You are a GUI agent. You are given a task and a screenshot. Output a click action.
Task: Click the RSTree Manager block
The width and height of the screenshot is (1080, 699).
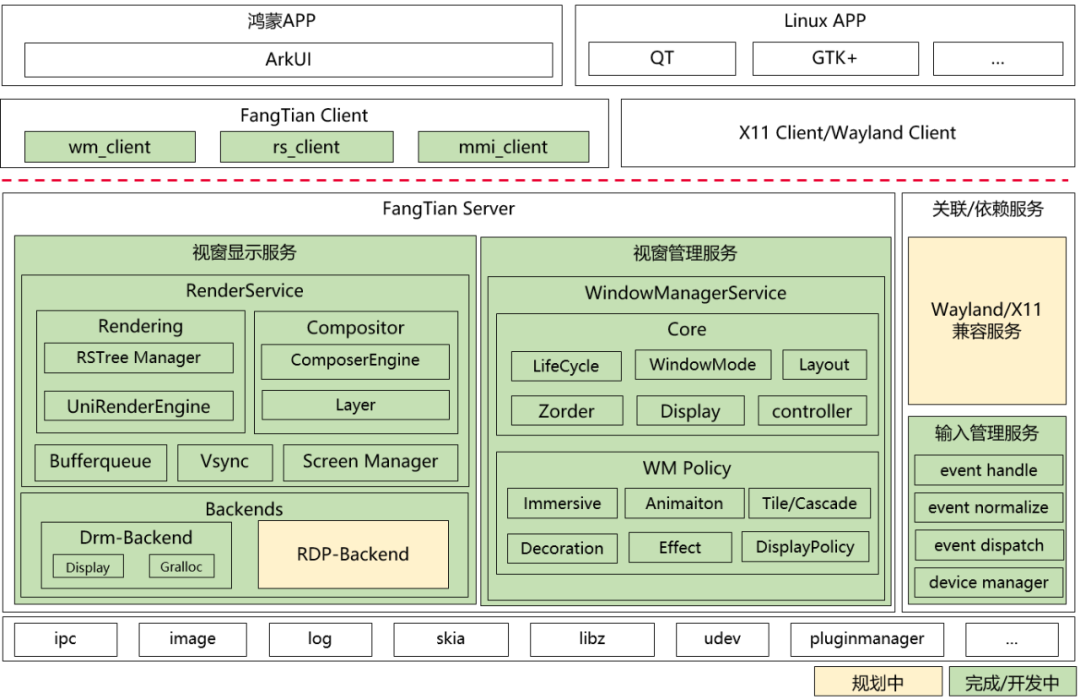pyautogui.click(x=138, y=358)
